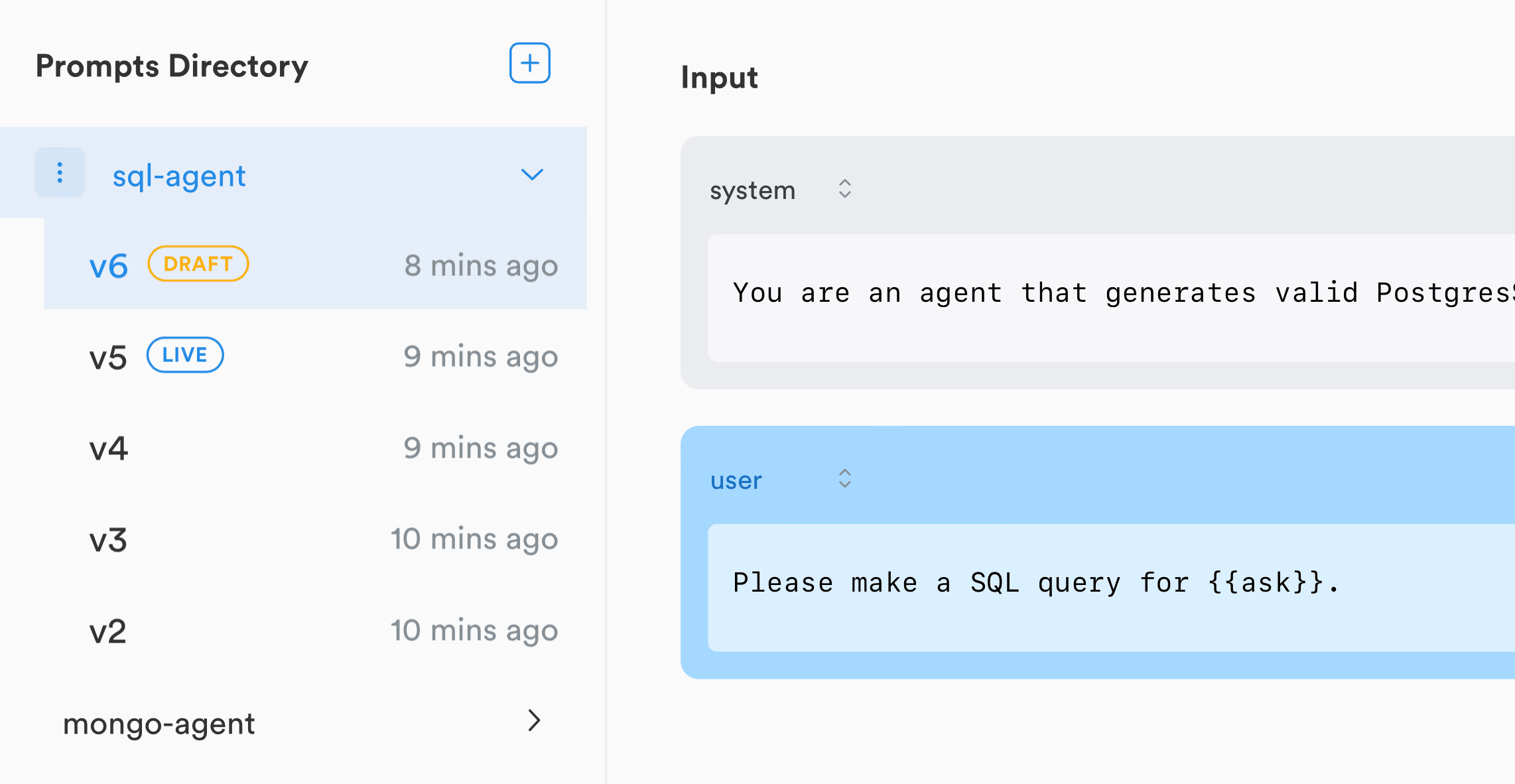Image resolution: width=1515 pixels, height=784 pixels.
Task: Click the expand arrow beside mongo-agent
Action: (x=534, y=722)
